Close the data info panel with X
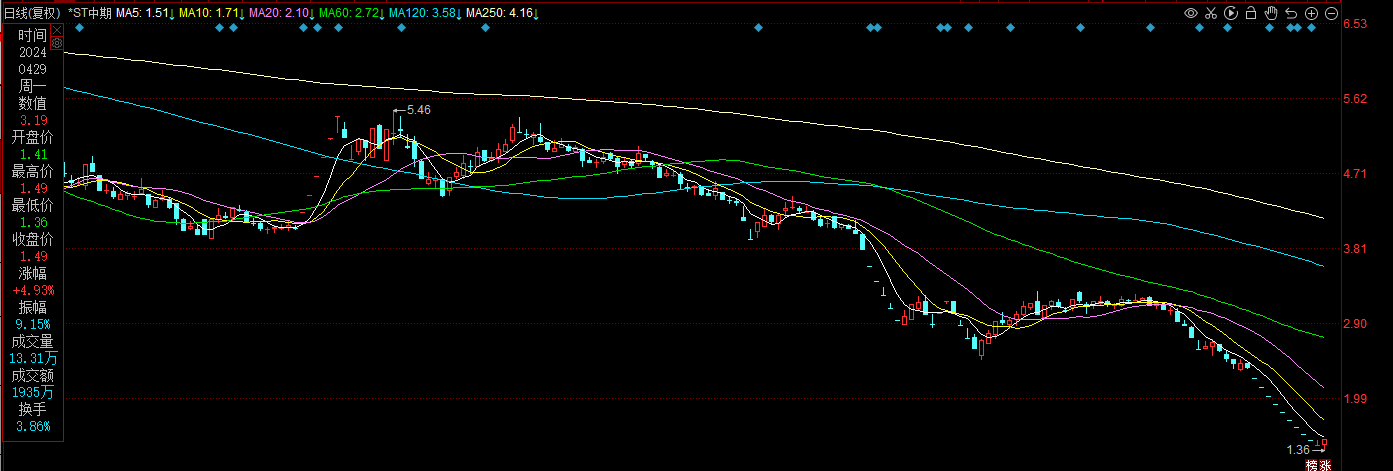 coord(57,30)
